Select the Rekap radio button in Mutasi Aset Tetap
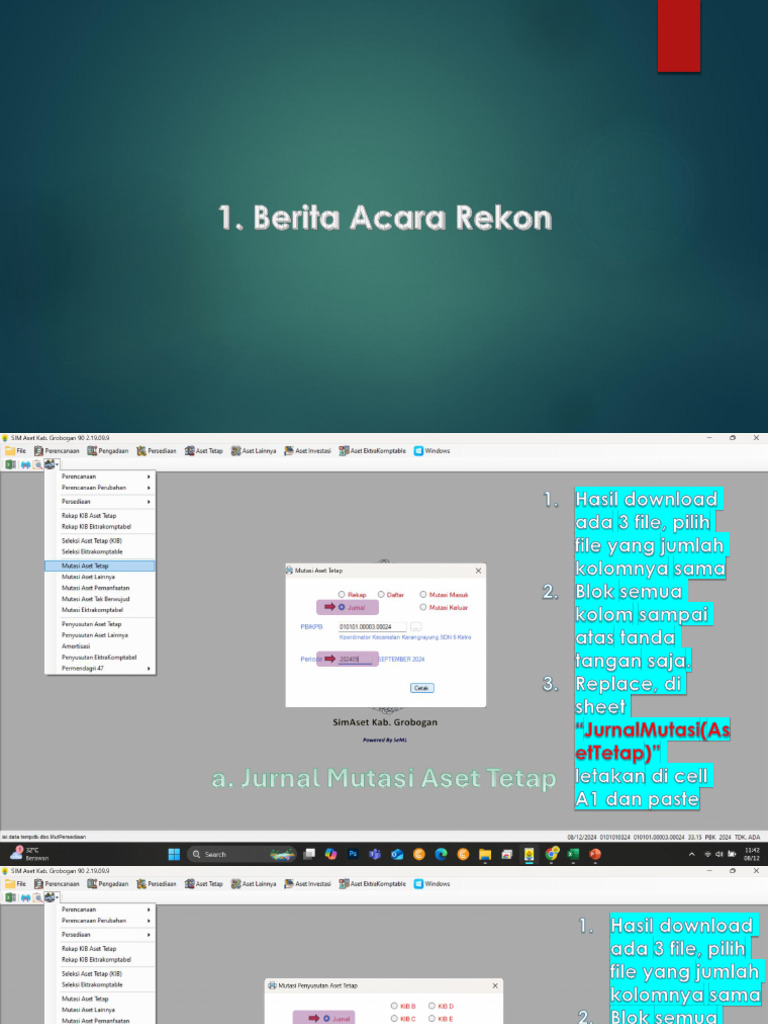Image resolution: width=768 pixels, height=1024 pixels. pyautogui.click(x=342, y=595)
